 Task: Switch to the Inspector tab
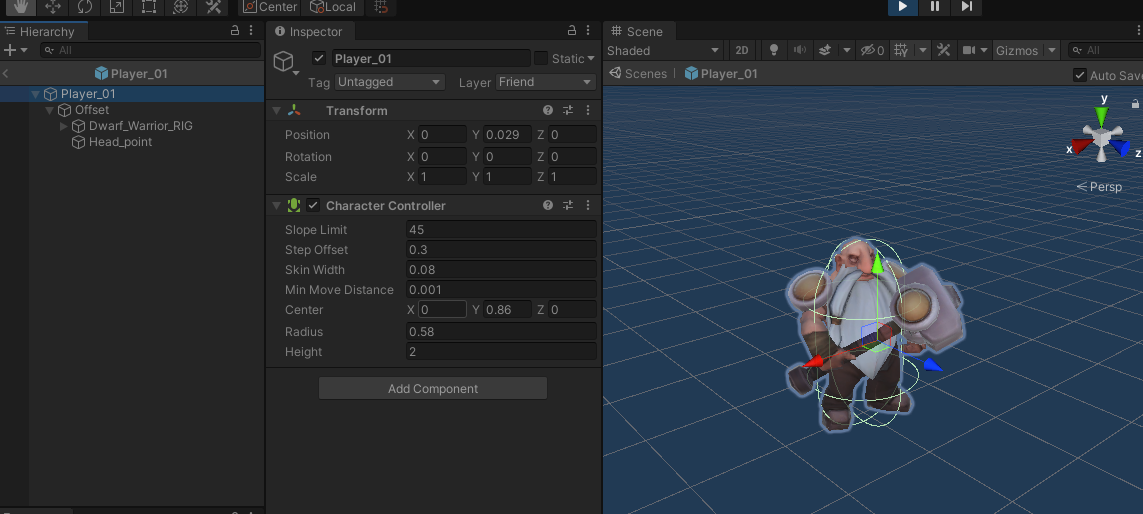[309, 31]
